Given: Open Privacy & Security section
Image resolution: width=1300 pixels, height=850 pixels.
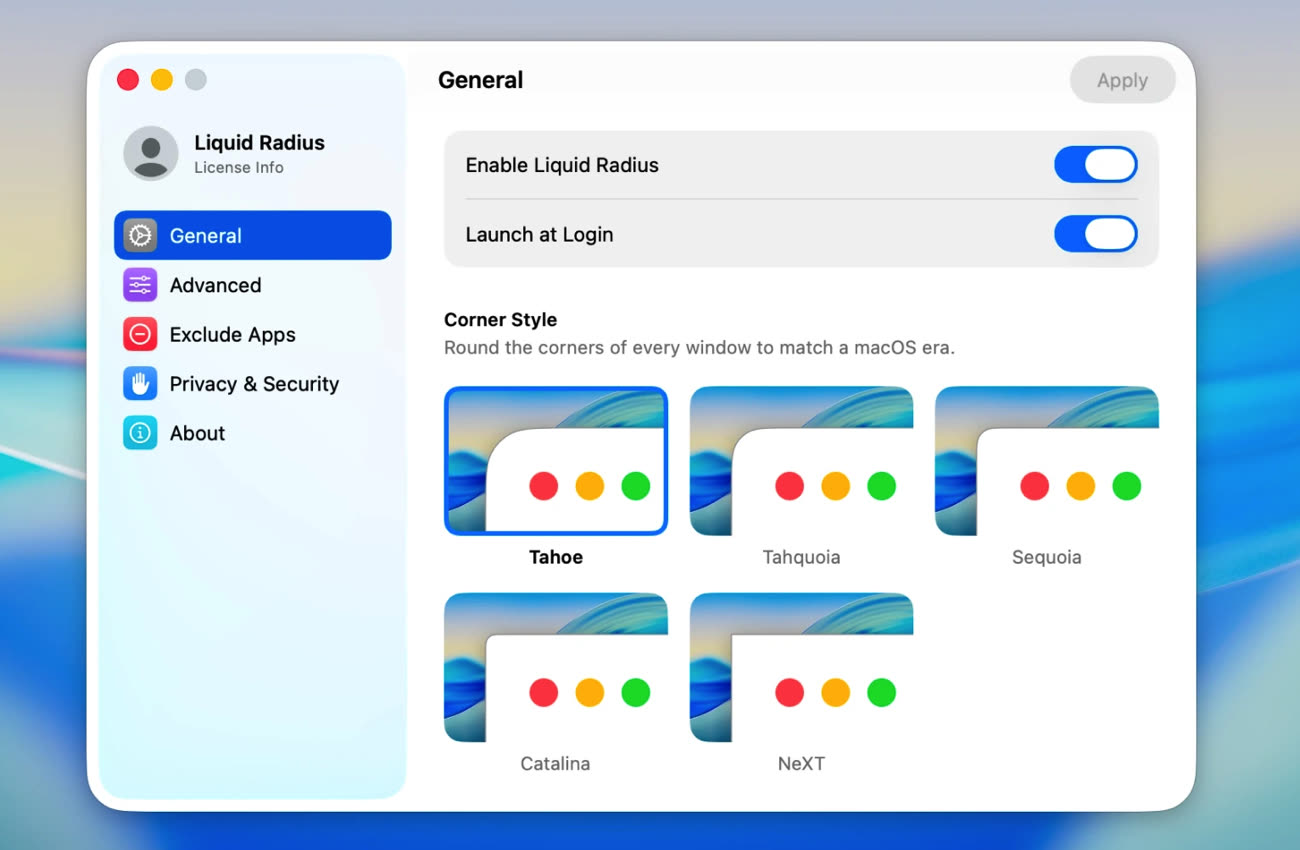Looking at the screenshot, I should click(x=253, y=384).
